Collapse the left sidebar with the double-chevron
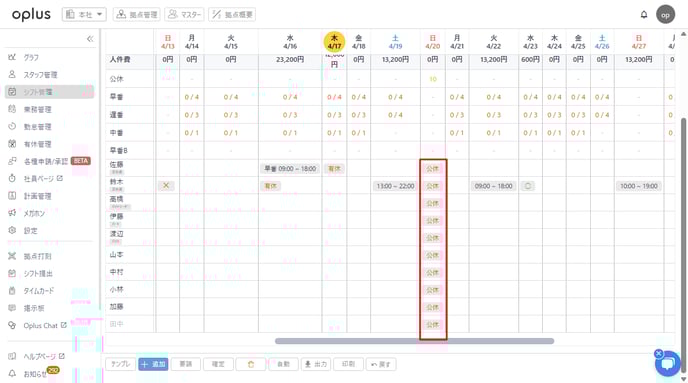Screen dimensions: 688x383 90,39
